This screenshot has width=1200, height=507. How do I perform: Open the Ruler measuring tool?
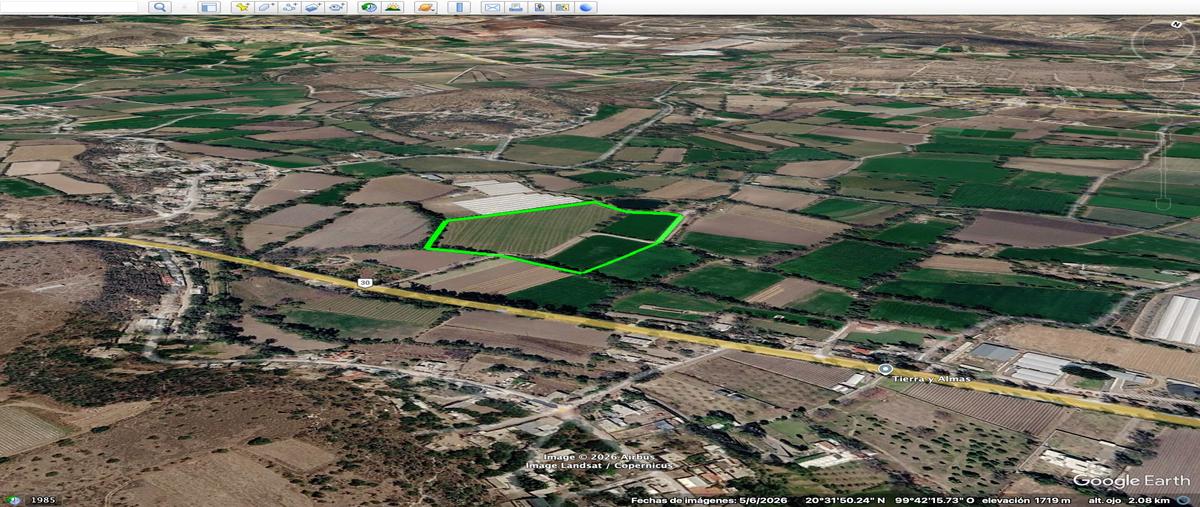click(459, 7)
